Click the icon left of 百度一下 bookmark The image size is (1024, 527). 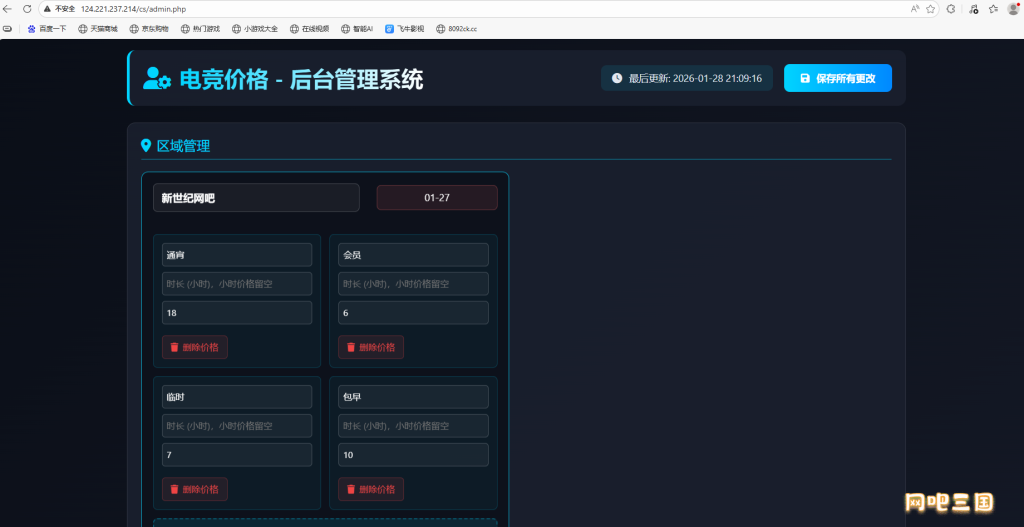(x=8, y=29)
